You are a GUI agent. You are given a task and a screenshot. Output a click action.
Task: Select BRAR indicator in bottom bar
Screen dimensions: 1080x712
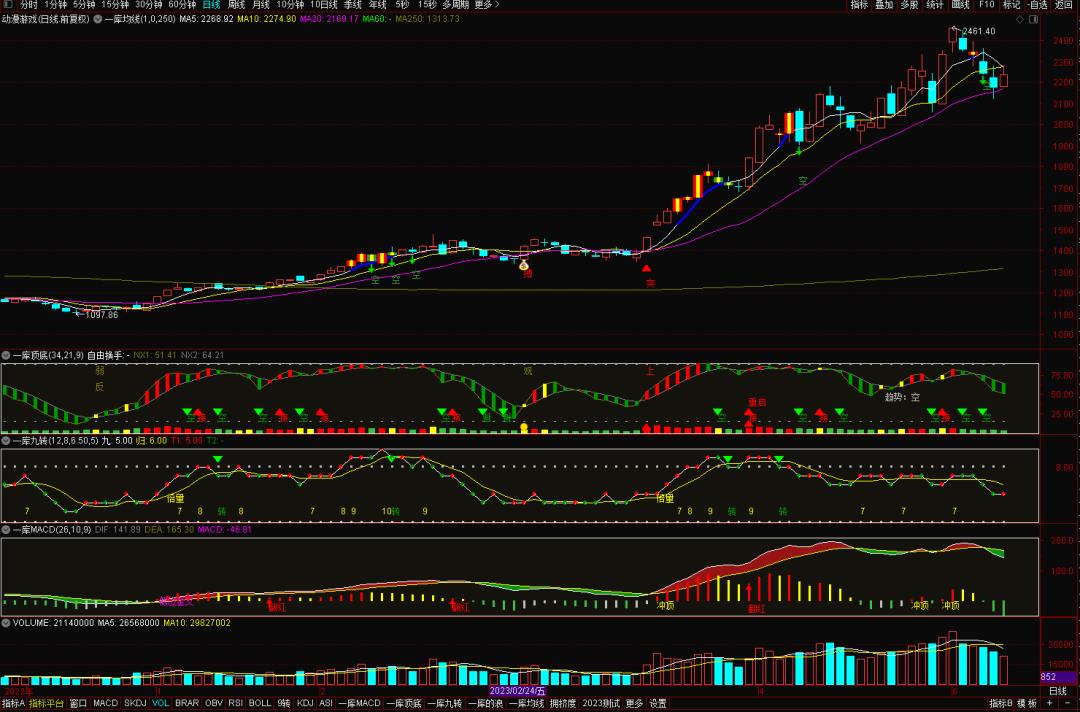(187, 703)
